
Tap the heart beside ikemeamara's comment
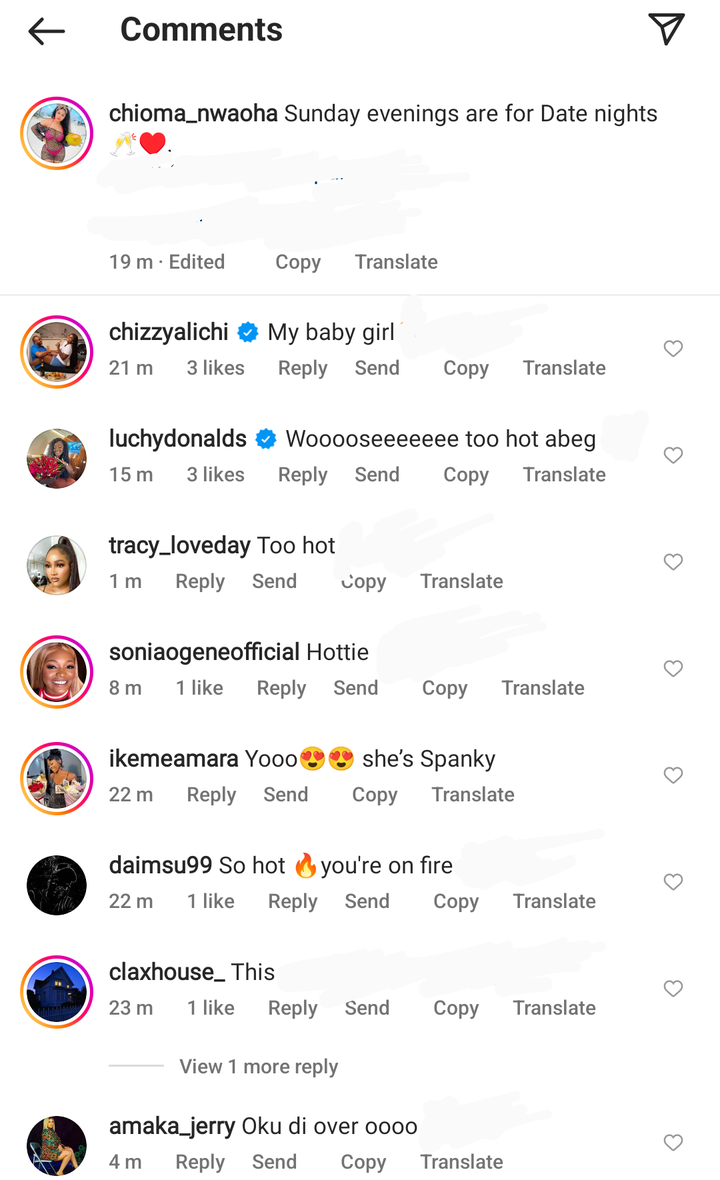coord(673,775)
